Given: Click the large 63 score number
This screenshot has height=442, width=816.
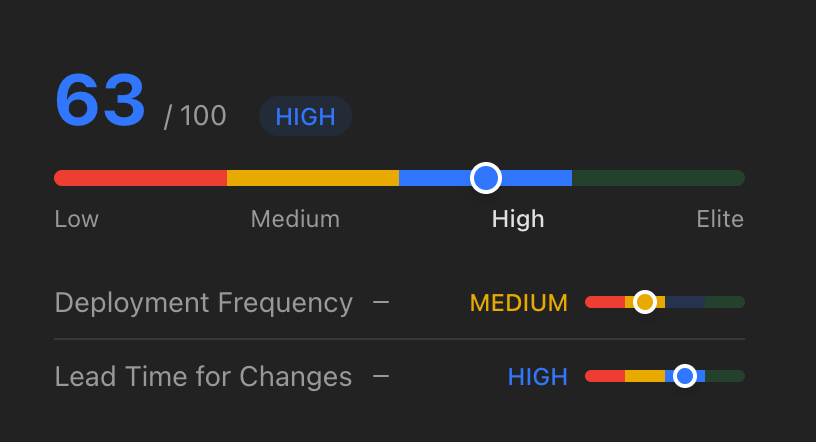Looking at the screenshot, I should click(100, 101).
